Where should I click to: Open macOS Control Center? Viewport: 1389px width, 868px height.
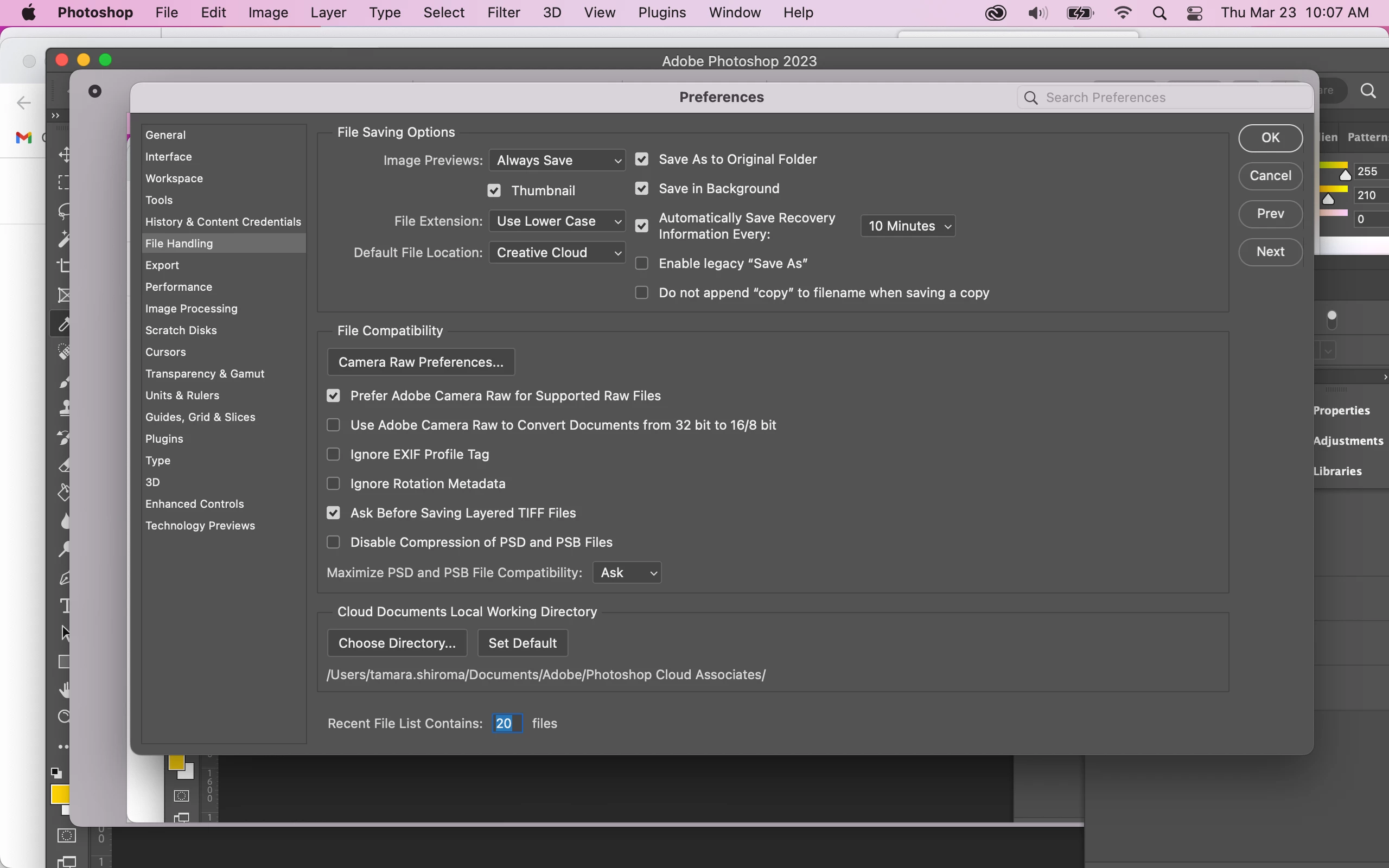point(1196,12)
